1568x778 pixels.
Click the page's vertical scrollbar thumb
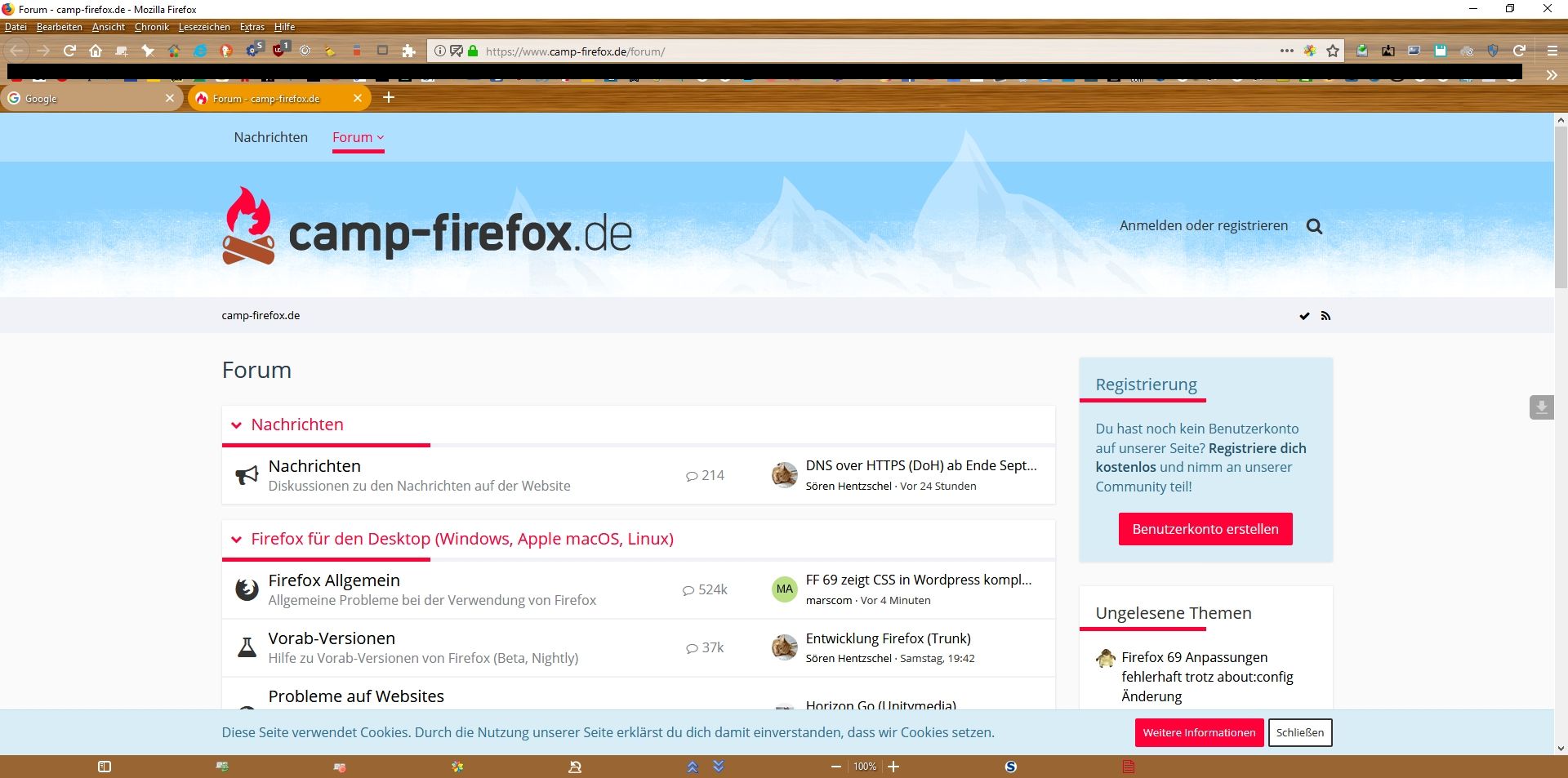pyautogui.click(x=1561, y=207)
